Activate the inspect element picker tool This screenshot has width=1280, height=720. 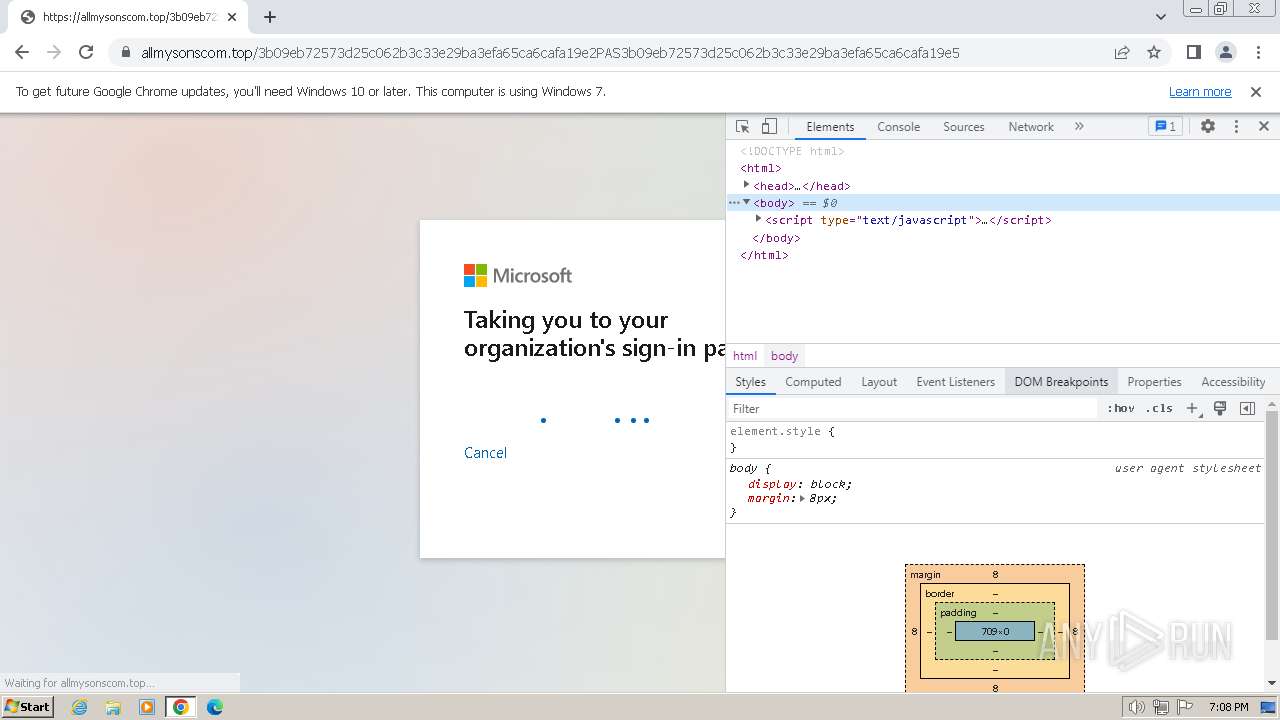742,127
